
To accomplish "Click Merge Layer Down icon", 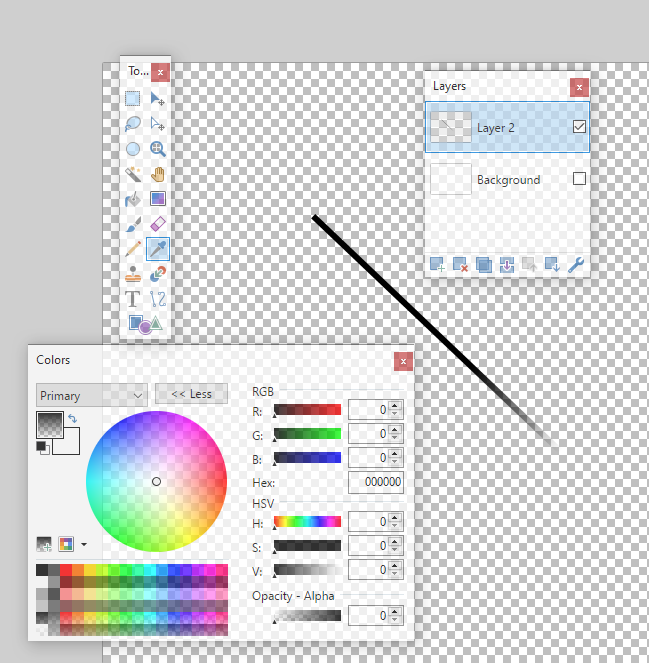I will pyautogui.click(x=507, y=265).
